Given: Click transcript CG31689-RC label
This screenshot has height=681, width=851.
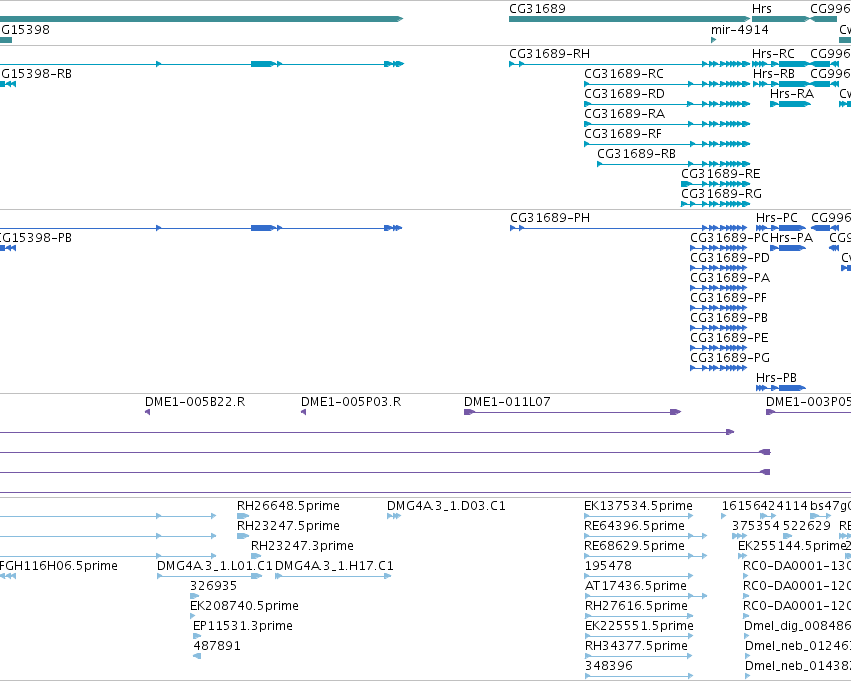Looking at the screenshot, I should 624,74.
